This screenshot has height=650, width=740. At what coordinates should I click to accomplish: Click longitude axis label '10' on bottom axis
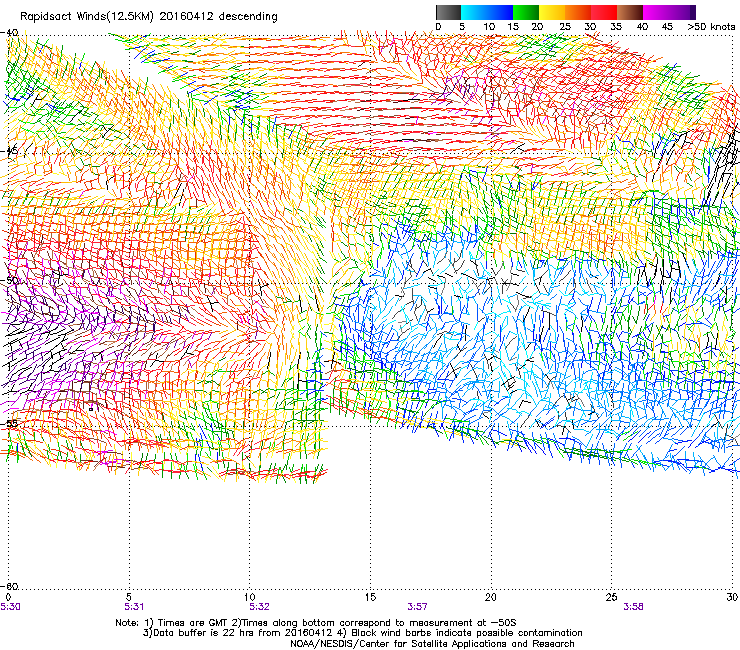(250, 597)
